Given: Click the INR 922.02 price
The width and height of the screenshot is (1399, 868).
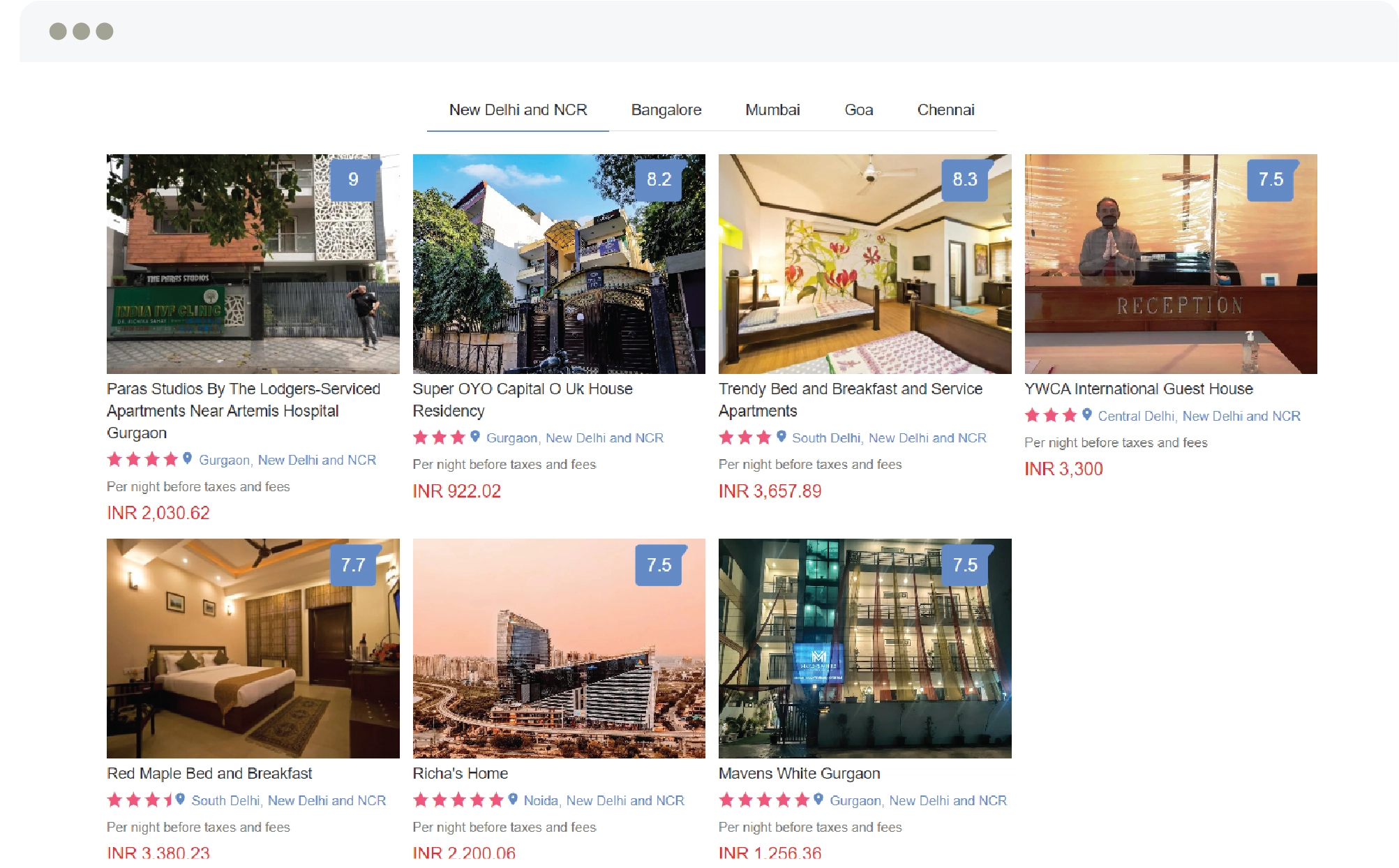Looking at the screenshot, I should click(x=457, y=491).
